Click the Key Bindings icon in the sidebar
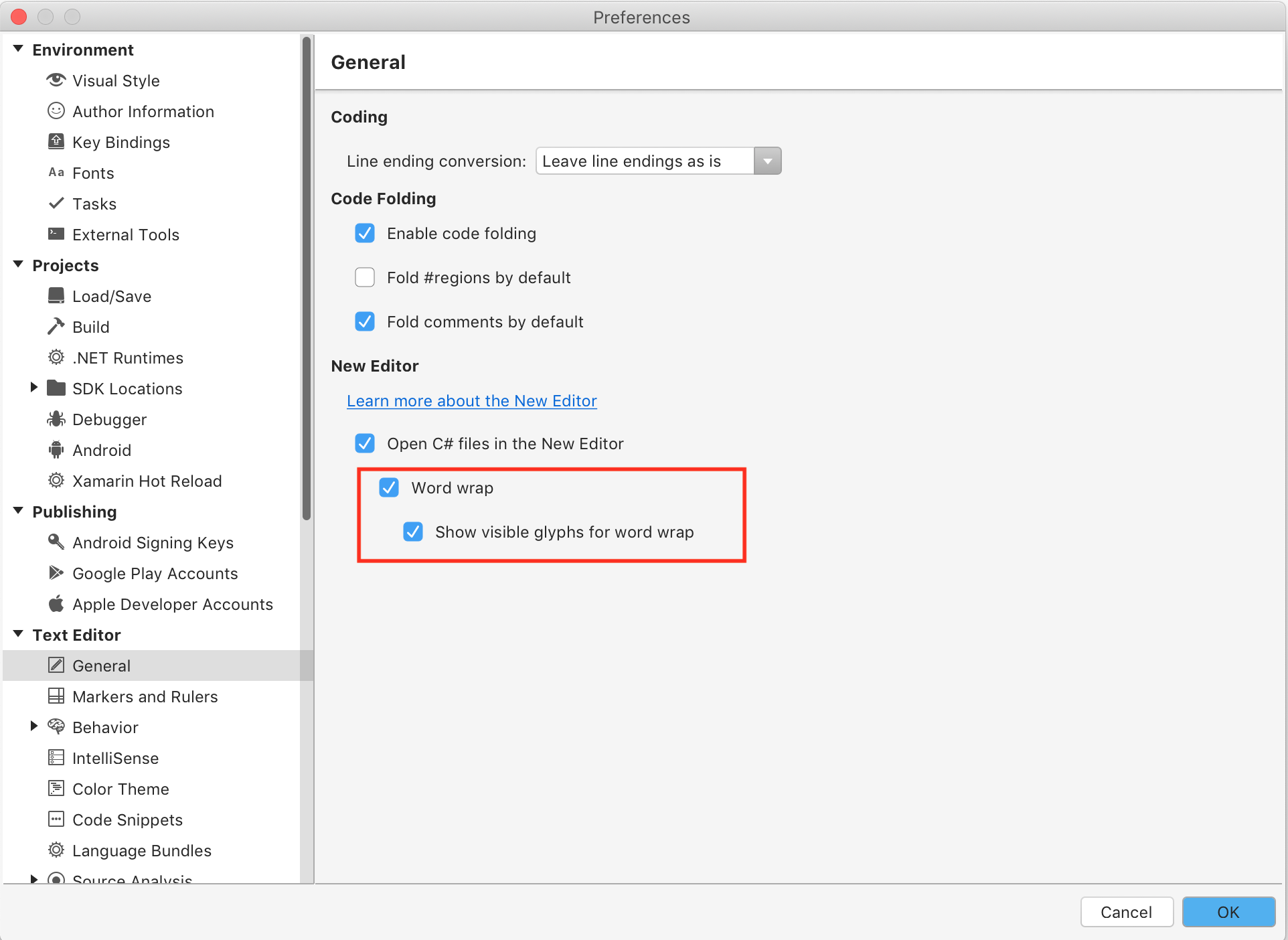This screenshot has width=1288, height=940. click(56, 142)
